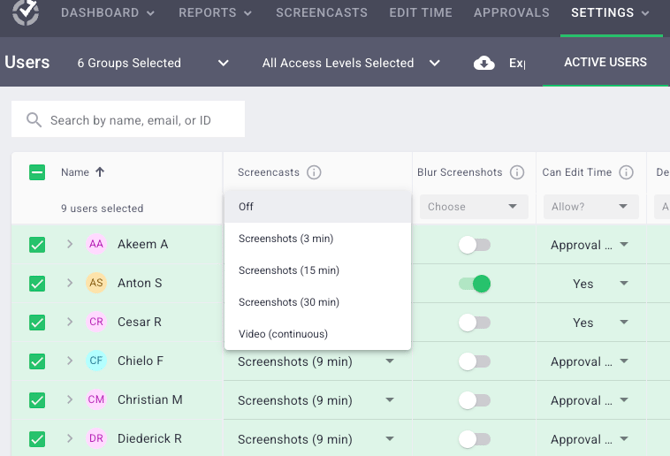This screenshot has width=670, height=456.
Task: Enable blur screenshots for Akeem A
Action: click(x=474, y=245)
